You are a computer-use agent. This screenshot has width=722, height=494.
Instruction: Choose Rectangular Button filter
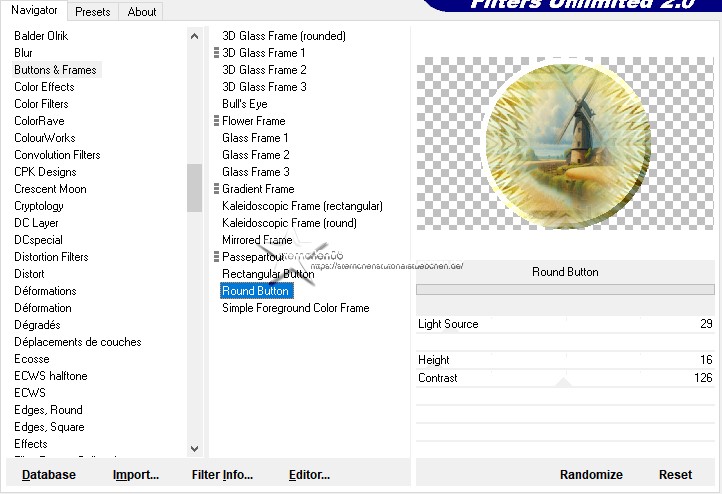click(268, 274)
